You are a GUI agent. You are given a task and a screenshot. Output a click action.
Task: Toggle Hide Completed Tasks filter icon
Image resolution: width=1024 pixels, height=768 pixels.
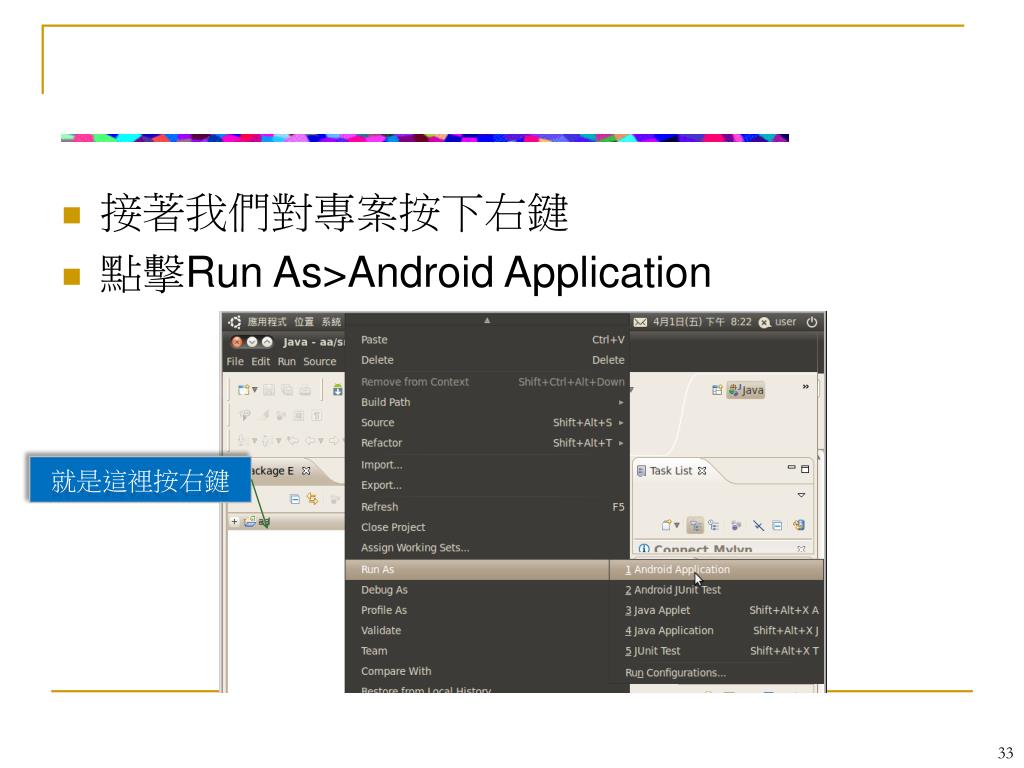tap(758, 525)
